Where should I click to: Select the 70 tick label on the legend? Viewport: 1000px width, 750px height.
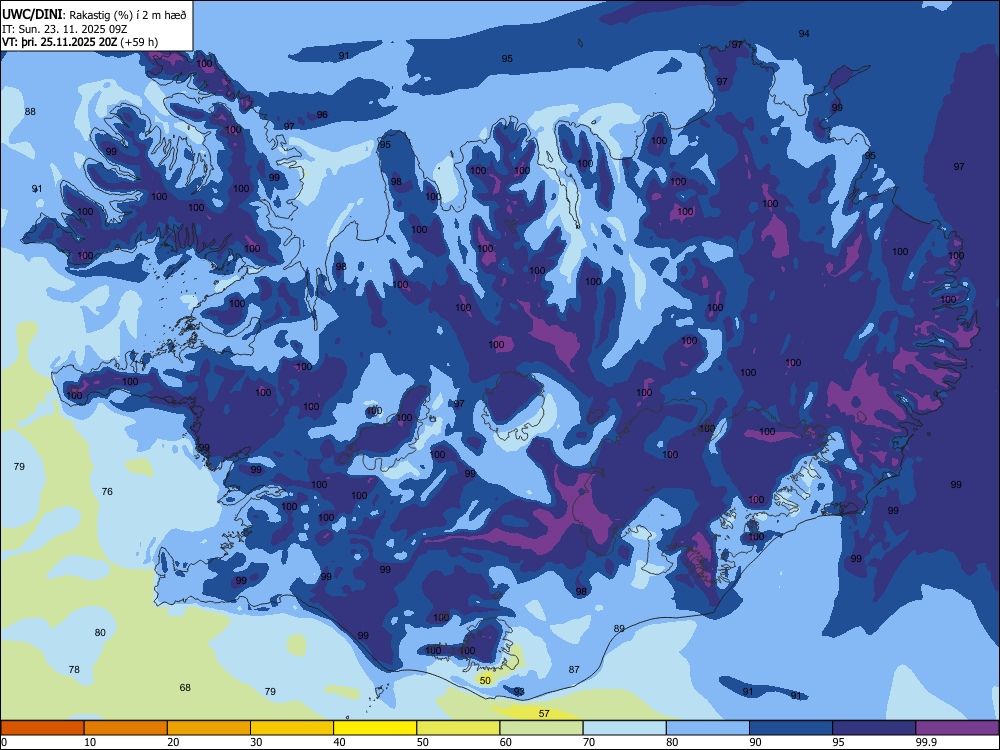[x=589, y=742]
